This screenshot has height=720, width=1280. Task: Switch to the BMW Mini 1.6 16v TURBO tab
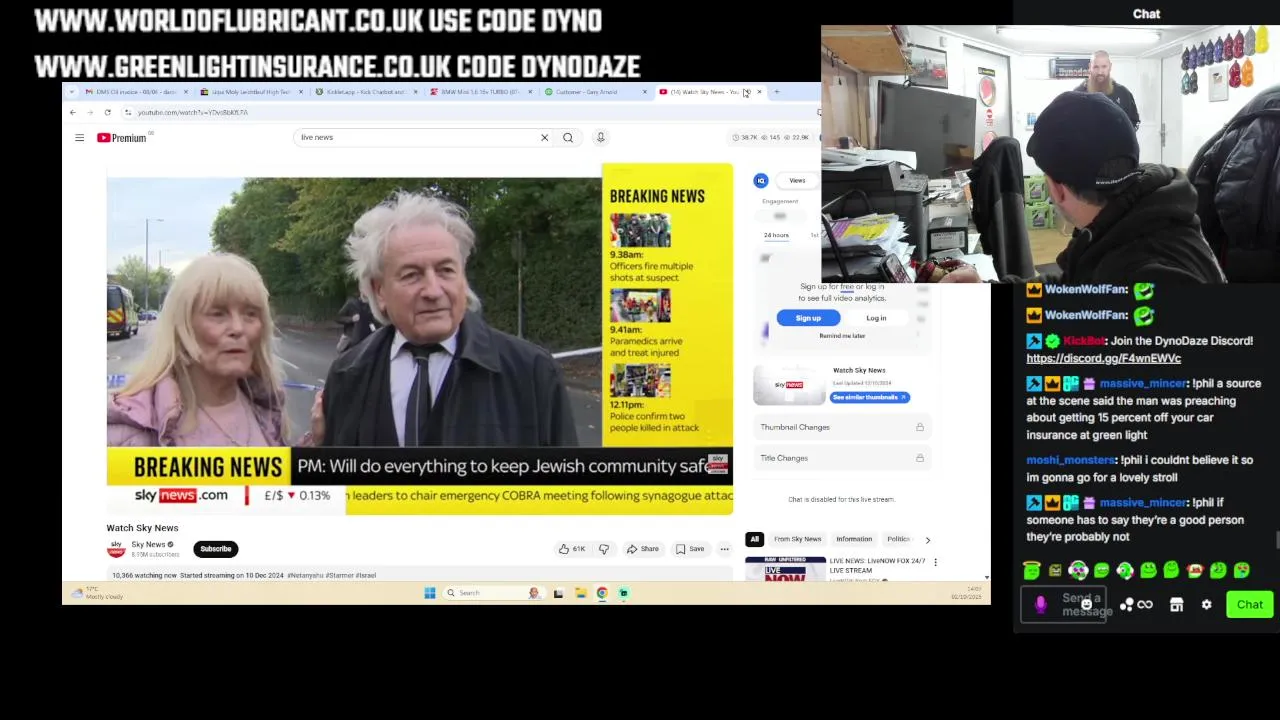point(479,92)
